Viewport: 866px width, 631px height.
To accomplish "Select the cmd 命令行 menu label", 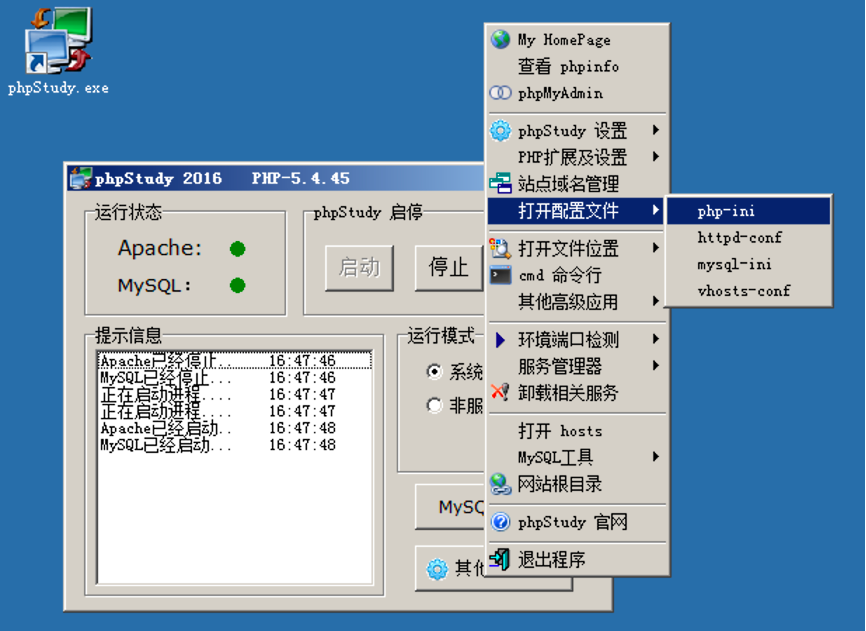I will 559,275.
